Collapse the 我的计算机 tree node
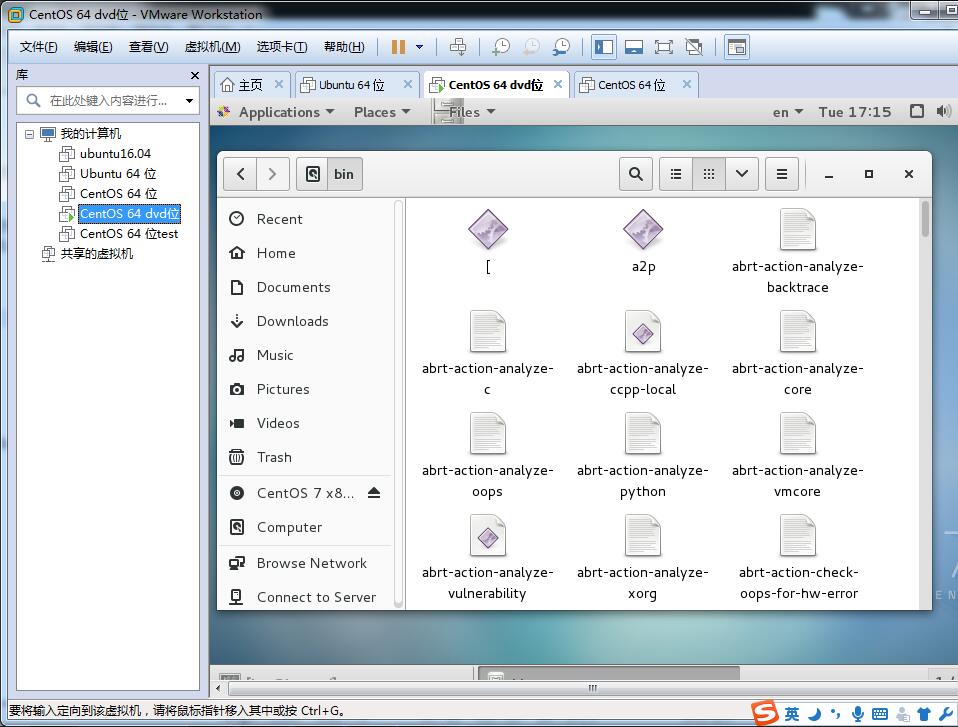958x727 pixels. point(29,133)
